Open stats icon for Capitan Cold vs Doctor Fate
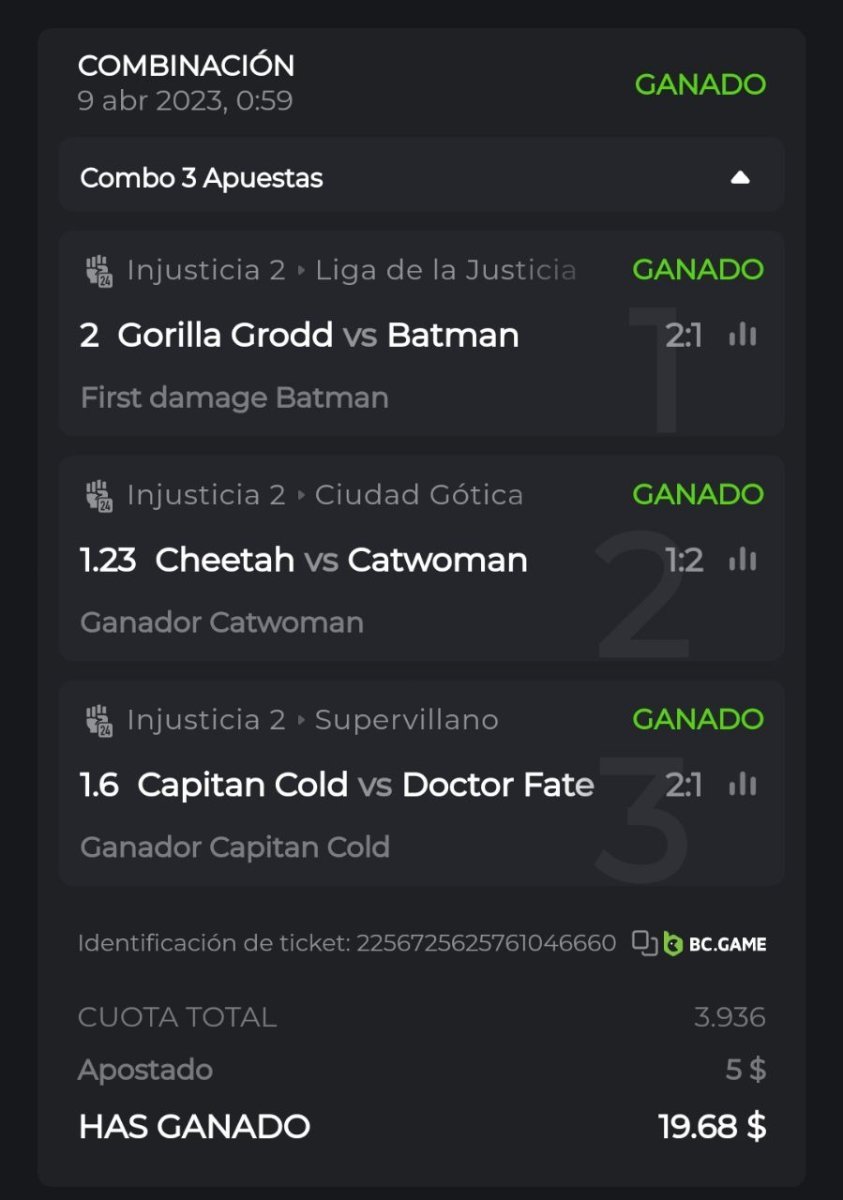This screenshot has width=843, height=1200. (x=742, y=785)
